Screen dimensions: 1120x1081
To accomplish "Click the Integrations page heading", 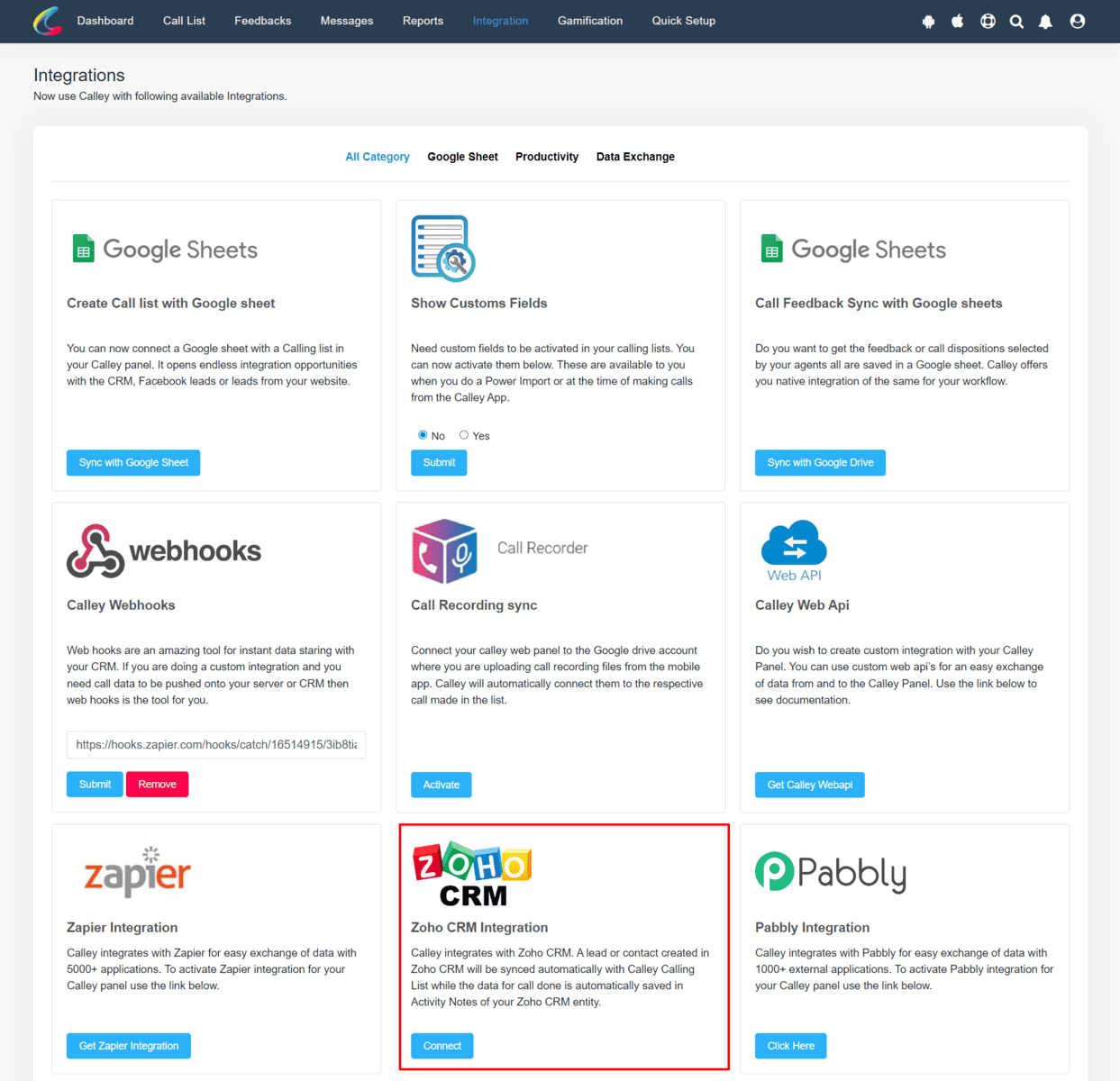I will pos(79,76).
